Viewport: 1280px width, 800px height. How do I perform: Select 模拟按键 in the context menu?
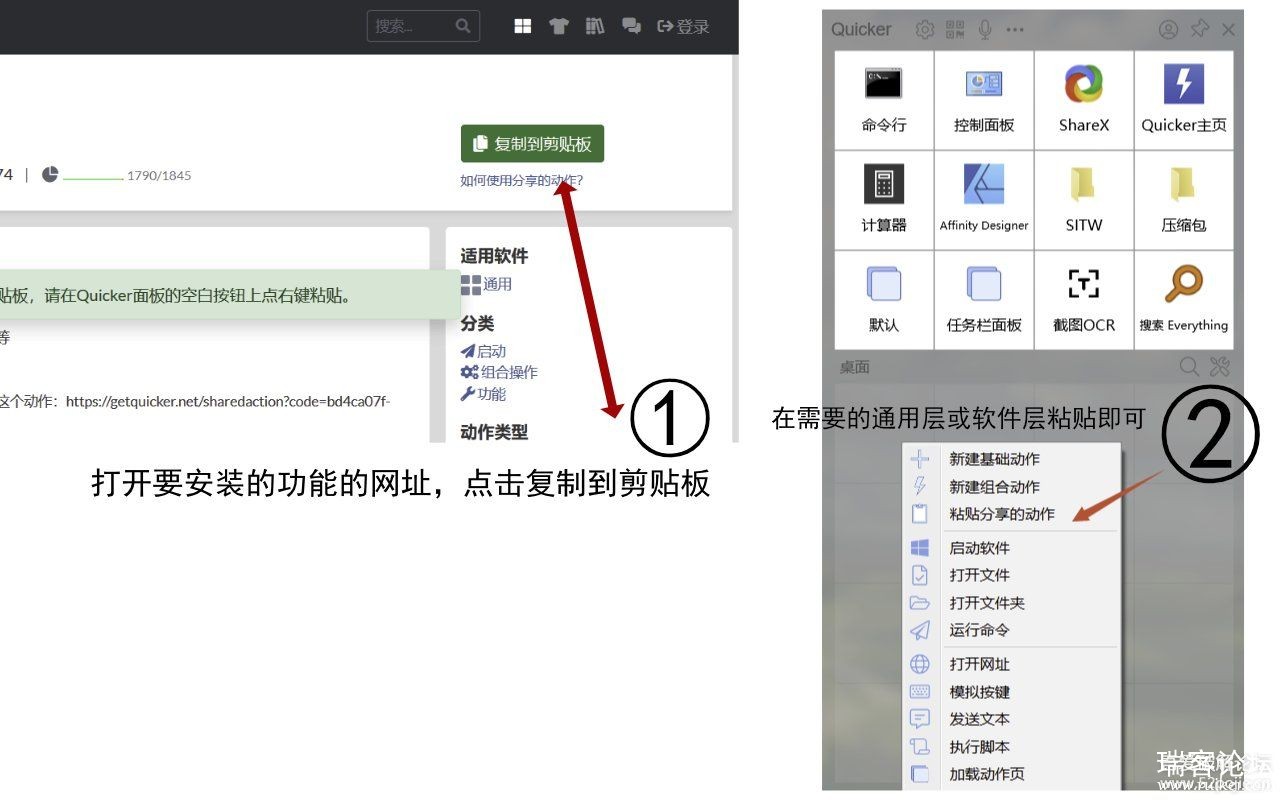[x=1012, y=692]
